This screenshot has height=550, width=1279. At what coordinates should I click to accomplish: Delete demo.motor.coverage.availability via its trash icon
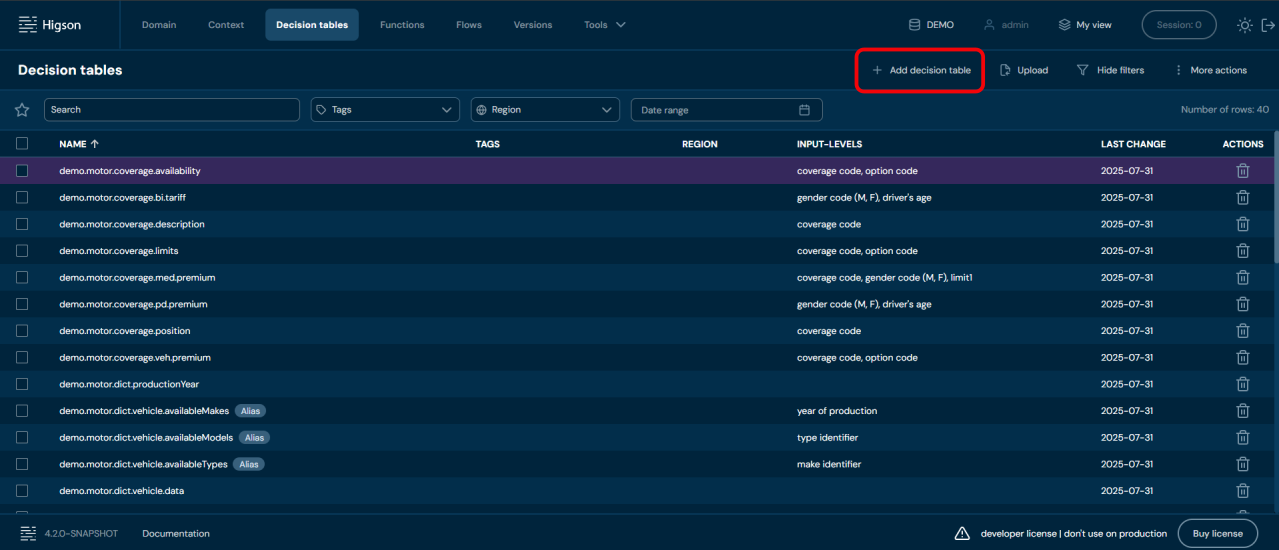coord(1242,171)
